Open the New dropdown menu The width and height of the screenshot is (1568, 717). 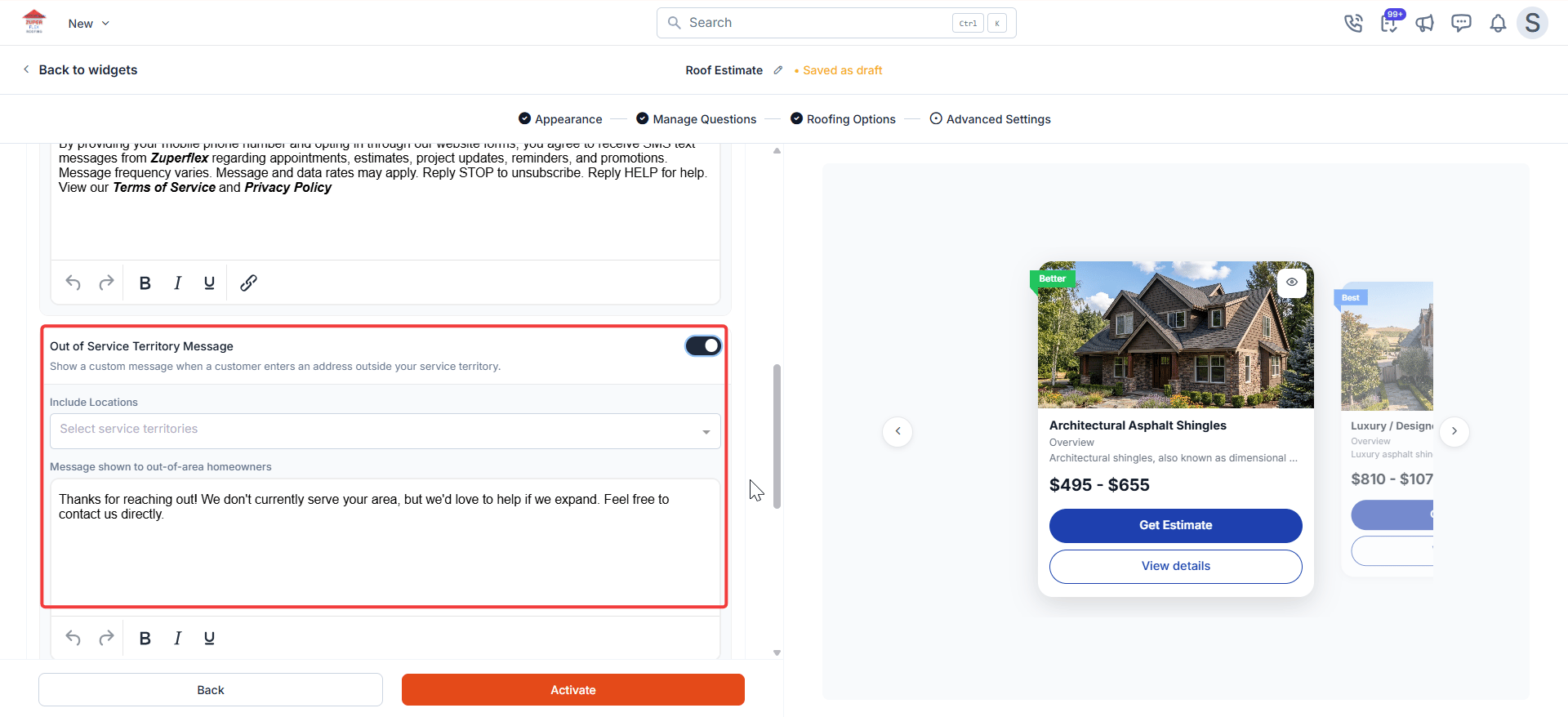(88, 24)
